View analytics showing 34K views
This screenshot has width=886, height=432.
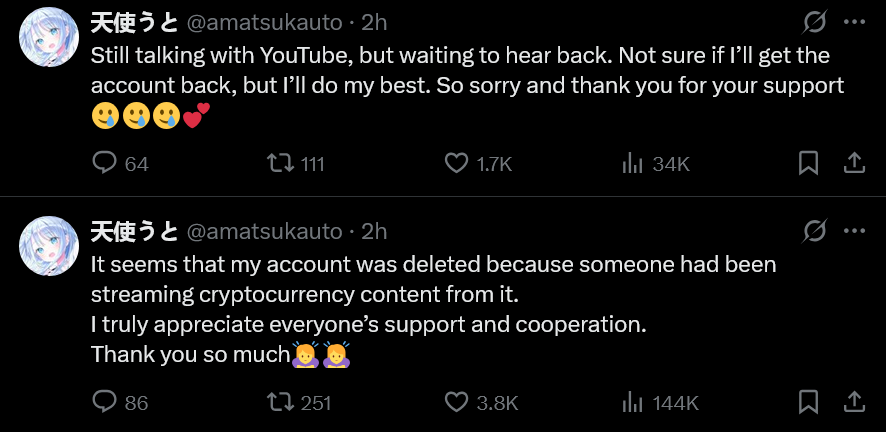[632, 163]
